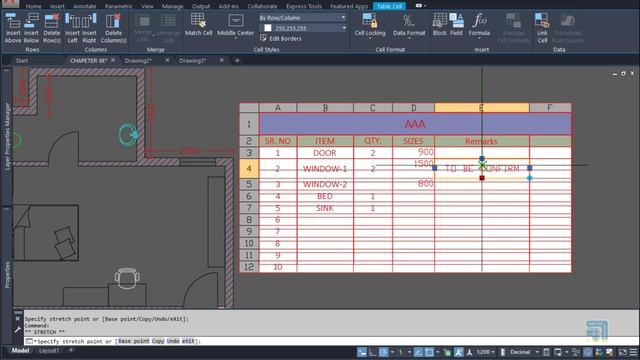This screenshot has width=640, height=360.
Task: Switch to the Start file tab
Action: coord(22,60)
